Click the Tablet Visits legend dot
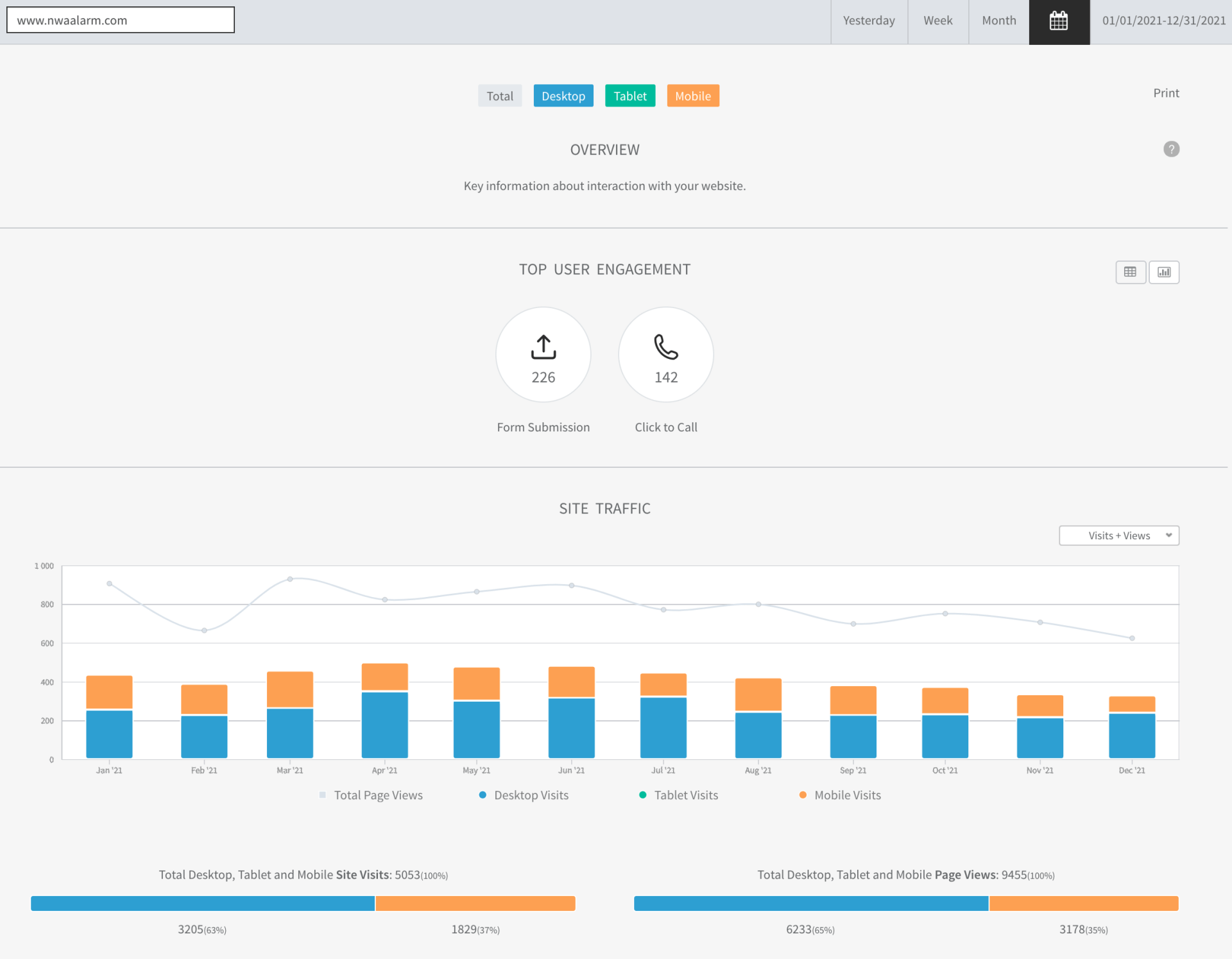The height and width of the screenshot is (959, 1232). click(642, 795)
